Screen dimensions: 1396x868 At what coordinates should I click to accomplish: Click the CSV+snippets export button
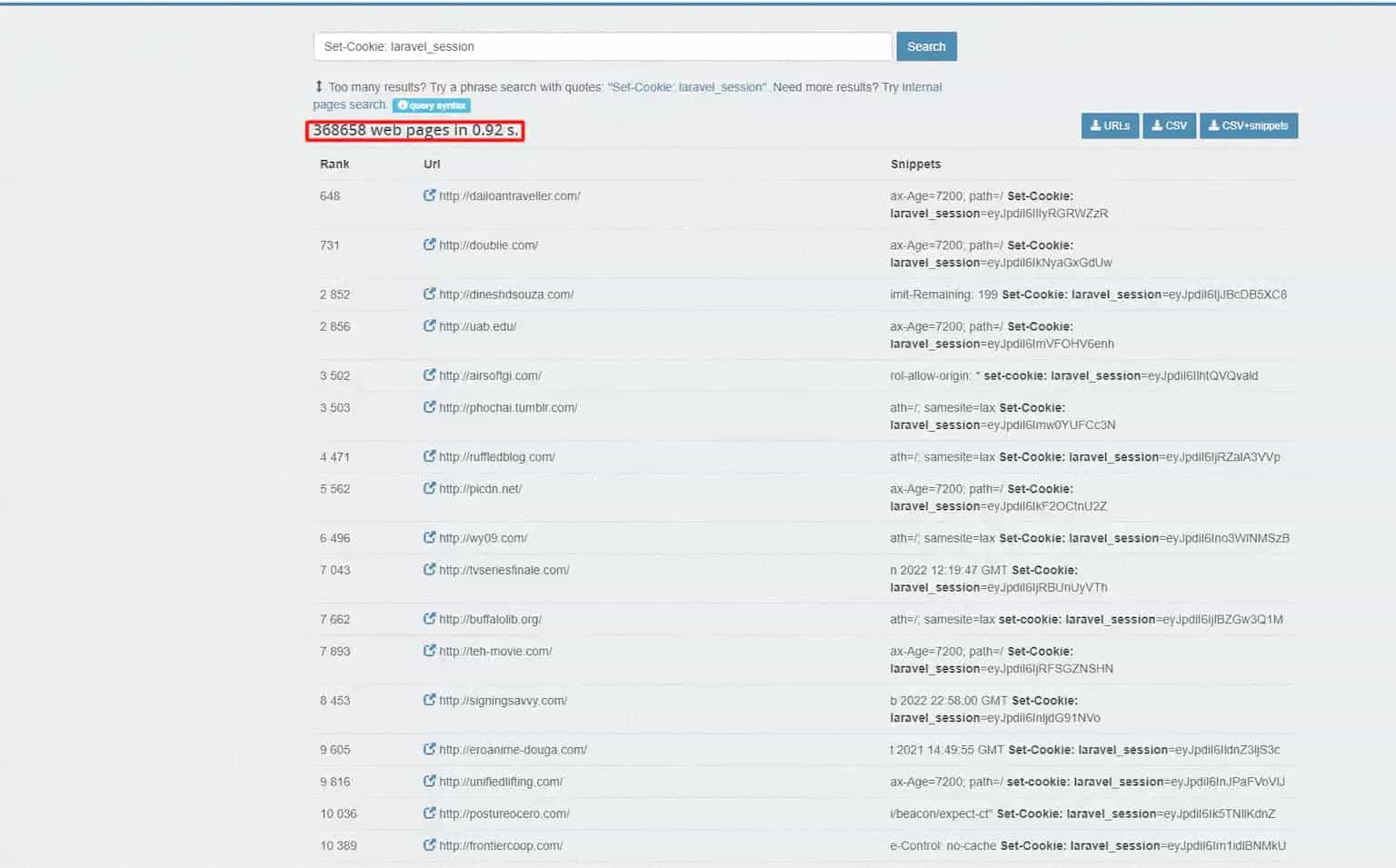pos(1249,125)
